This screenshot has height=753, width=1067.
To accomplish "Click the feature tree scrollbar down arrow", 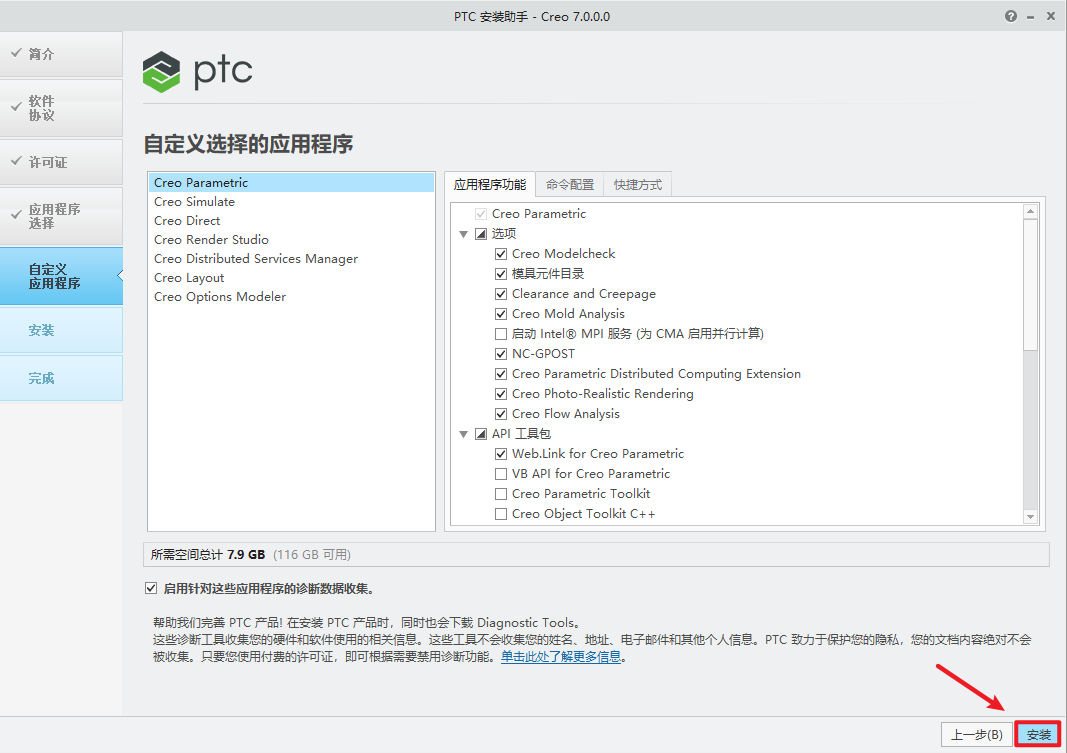I will (1030, 516).
